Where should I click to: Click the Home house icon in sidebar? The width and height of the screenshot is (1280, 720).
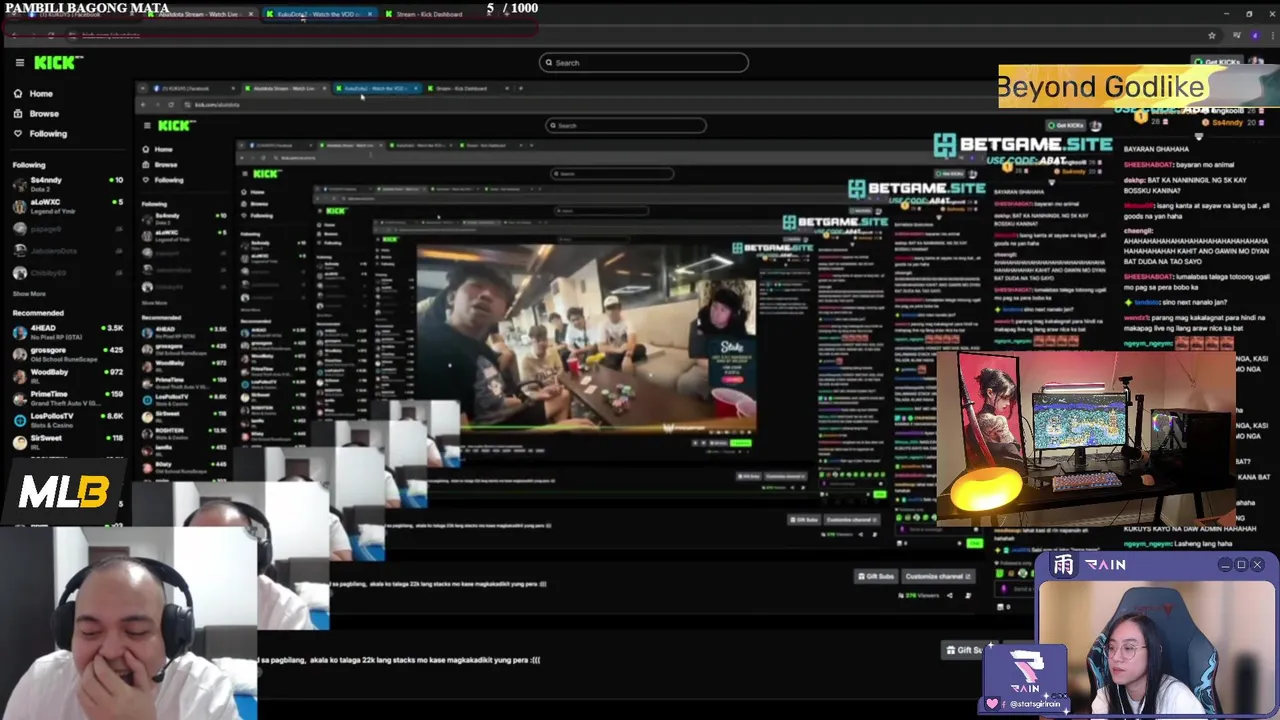18,94
